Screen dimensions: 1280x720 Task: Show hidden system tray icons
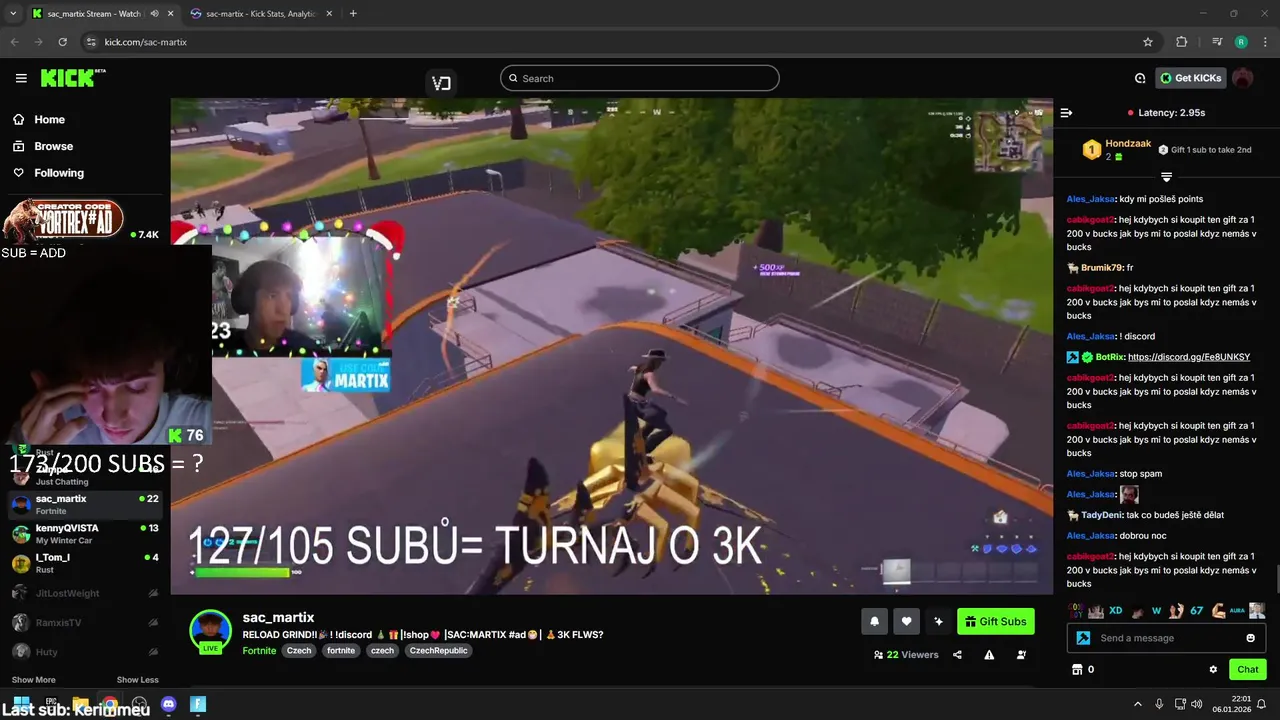coord(1137,704)
